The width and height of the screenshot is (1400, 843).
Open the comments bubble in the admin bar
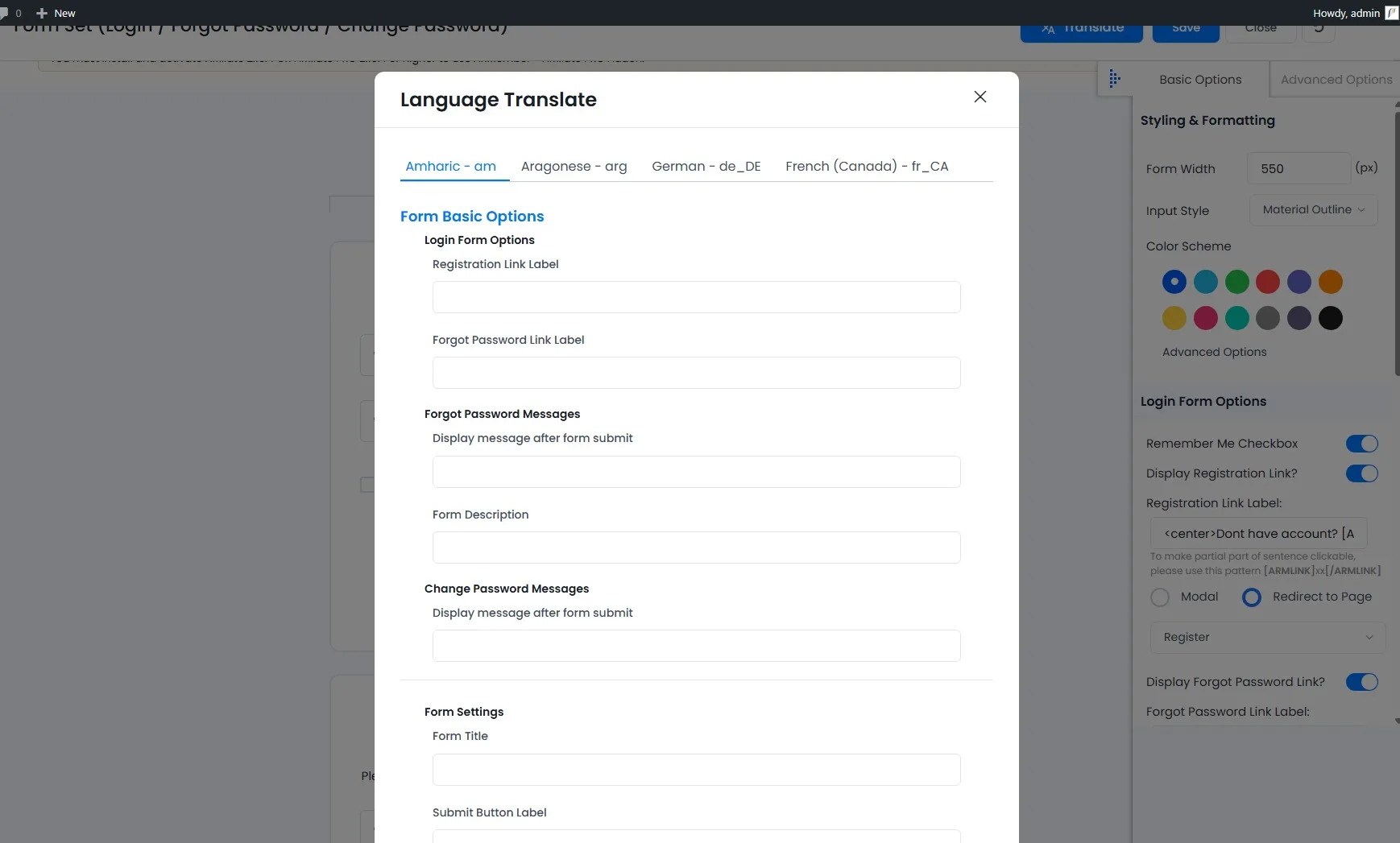(x=6, y=13)
